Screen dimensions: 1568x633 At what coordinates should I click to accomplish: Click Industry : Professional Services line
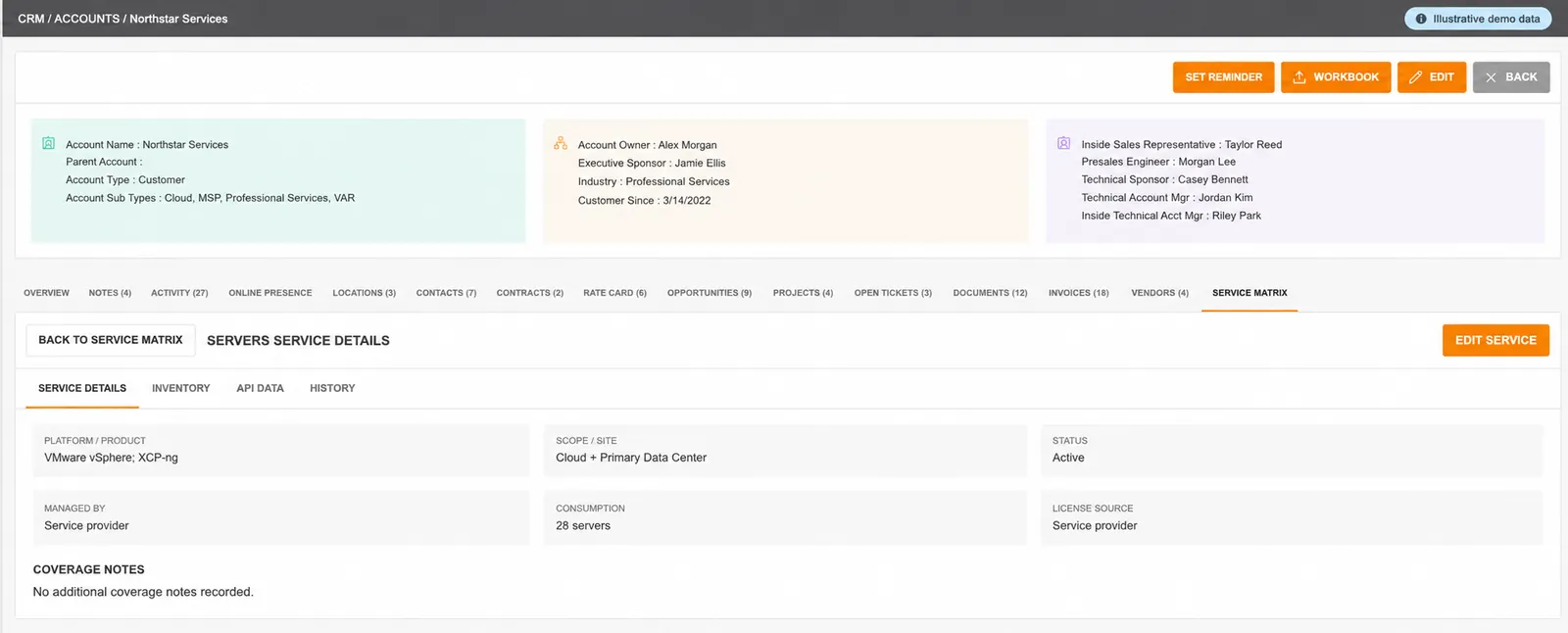coord(654,181)
